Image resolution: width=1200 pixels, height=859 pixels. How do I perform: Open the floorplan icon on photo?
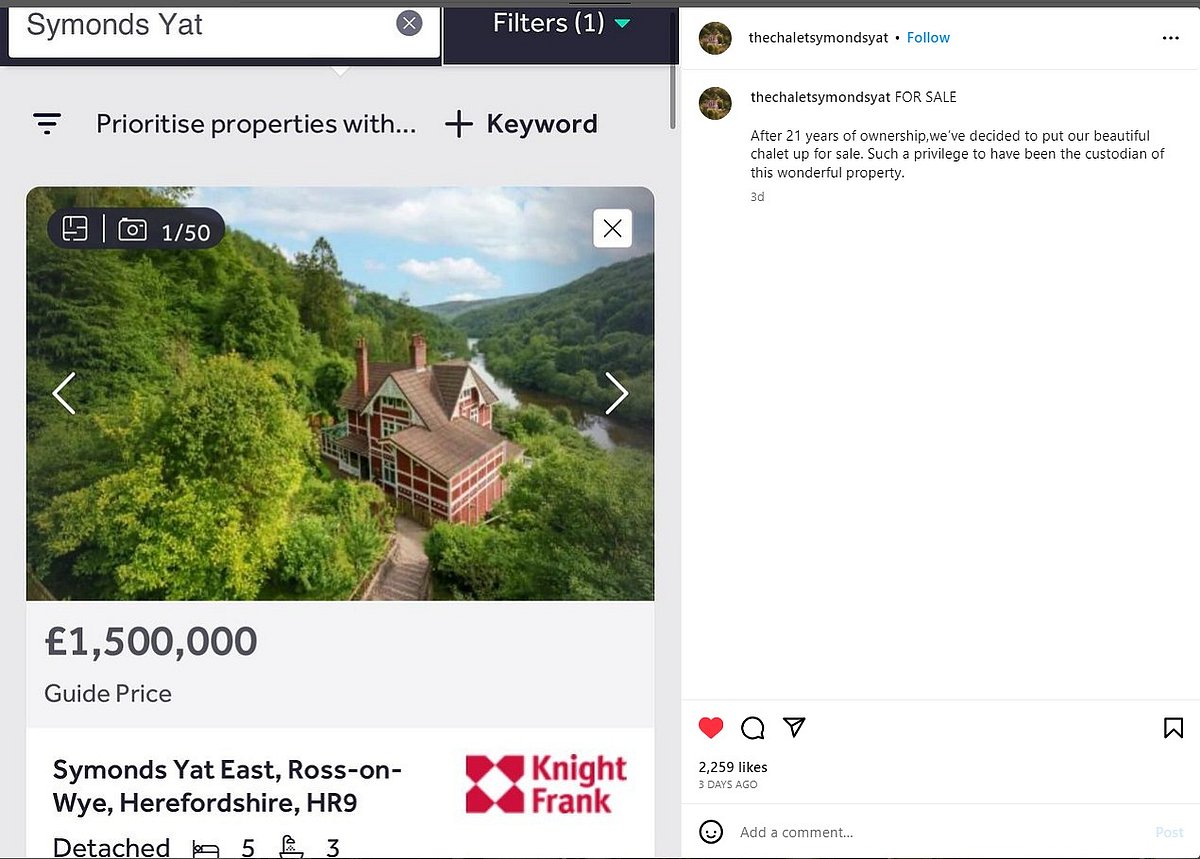[76, 231]
